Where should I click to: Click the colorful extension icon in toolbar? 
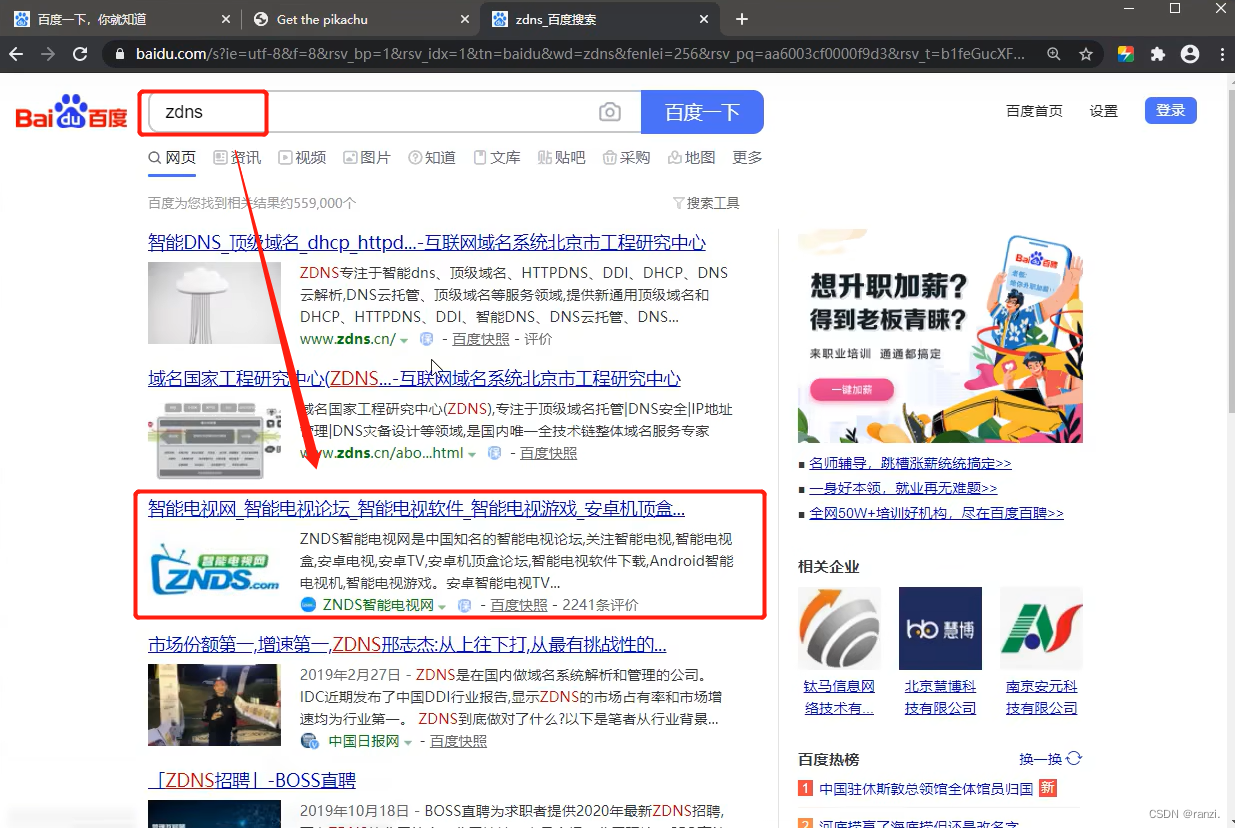pos(1126,54)
